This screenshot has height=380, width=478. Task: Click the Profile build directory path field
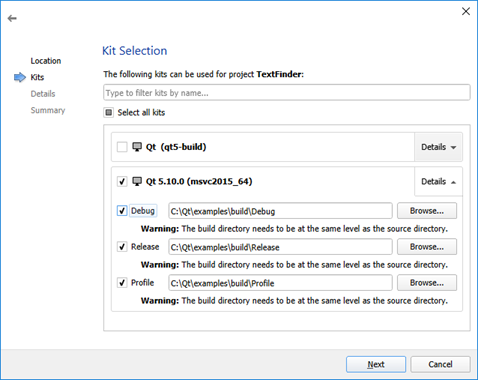(x=280, y=283)
